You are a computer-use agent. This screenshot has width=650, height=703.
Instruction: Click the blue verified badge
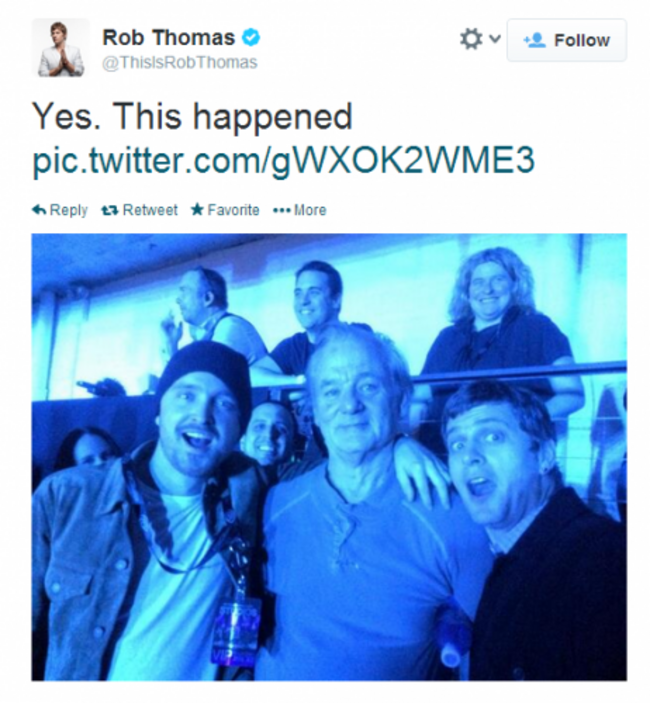coord(251,38)
